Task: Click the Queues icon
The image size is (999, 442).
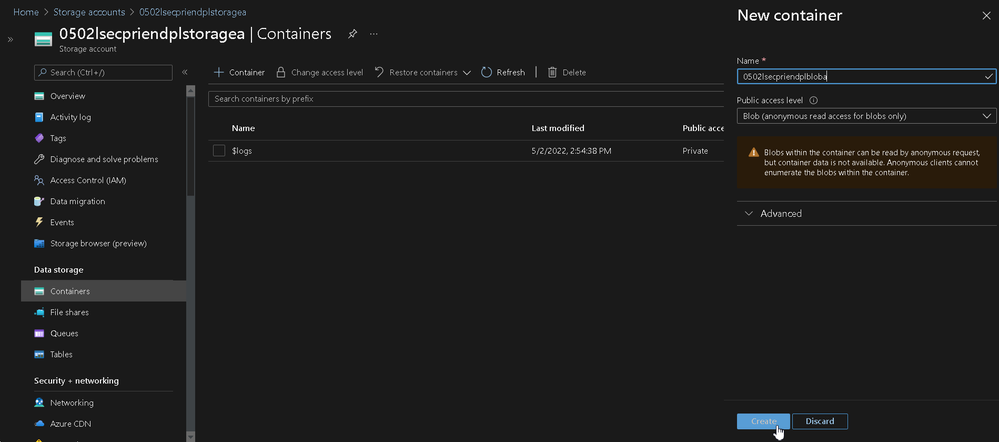Action: tap(40, 333)
